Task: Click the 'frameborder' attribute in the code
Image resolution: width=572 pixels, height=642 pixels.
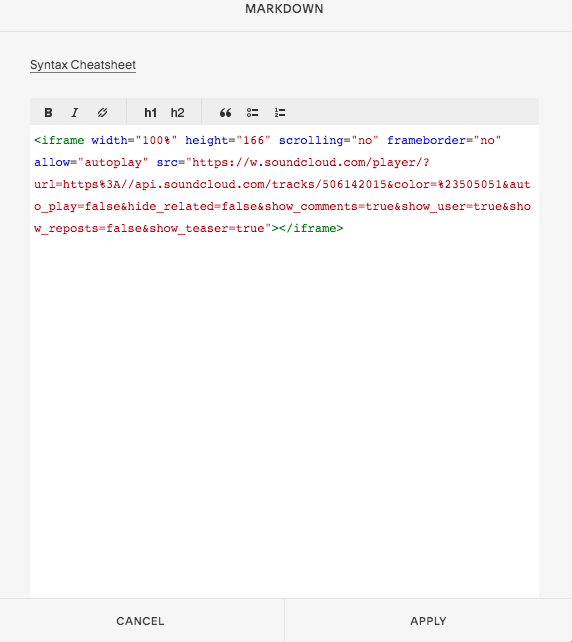Action: (426, 140)
